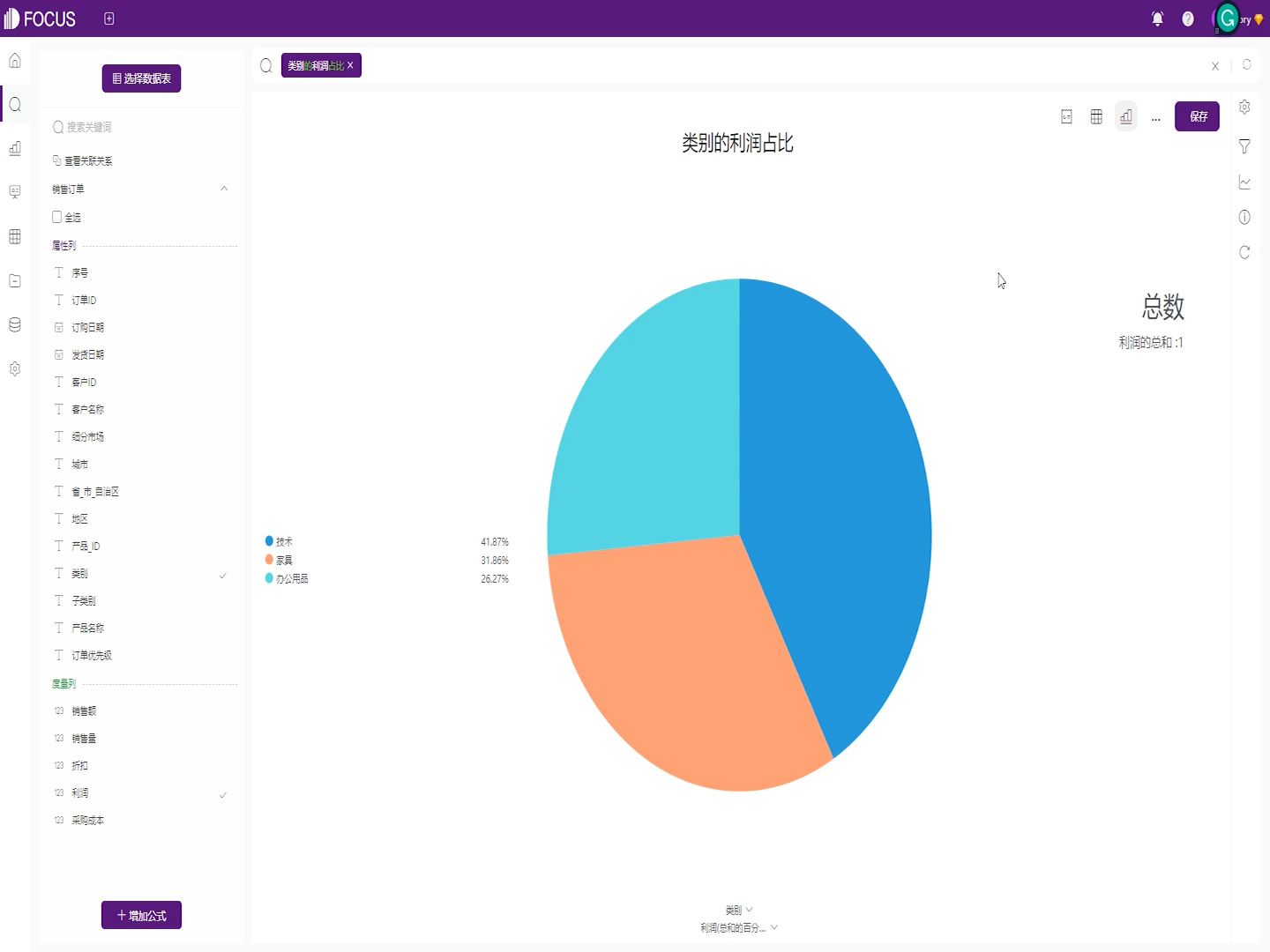Clear the search bar with the X icon
The height and width of the screenshot is (952, 1270).
click(1215, 66)
